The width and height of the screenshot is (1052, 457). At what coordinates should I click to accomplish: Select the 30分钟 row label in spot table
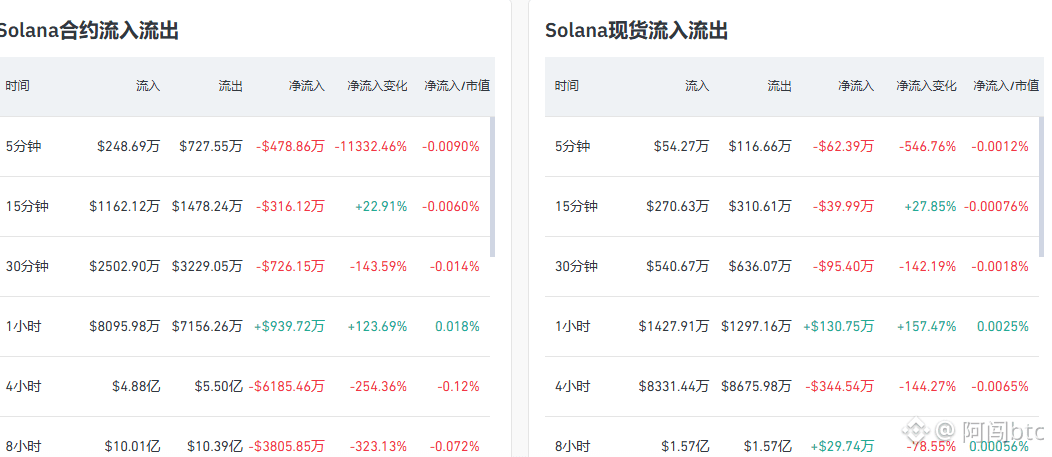click(x=576, y=266)
